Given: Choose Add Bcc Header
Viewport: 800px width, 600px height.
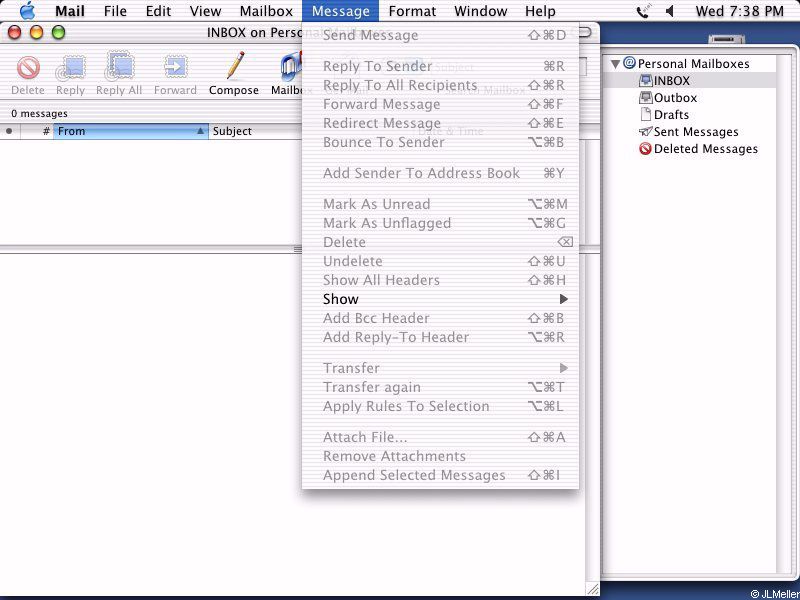Looking at the screenshot, I should [440, 318].
